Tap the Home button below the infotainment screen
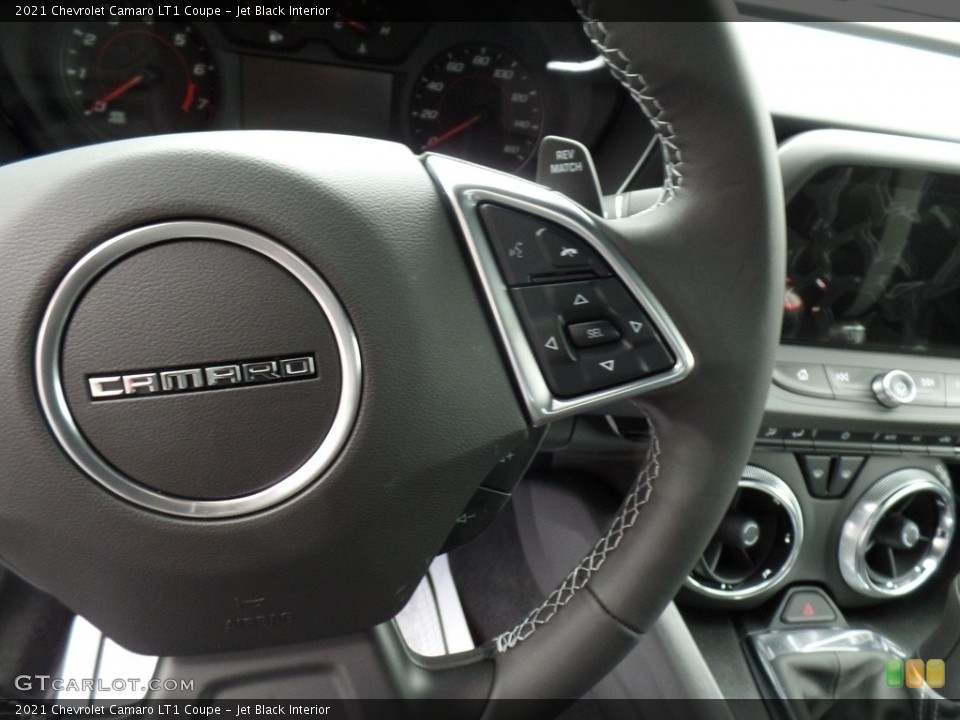The image size is (960, 720). point(802,377)
